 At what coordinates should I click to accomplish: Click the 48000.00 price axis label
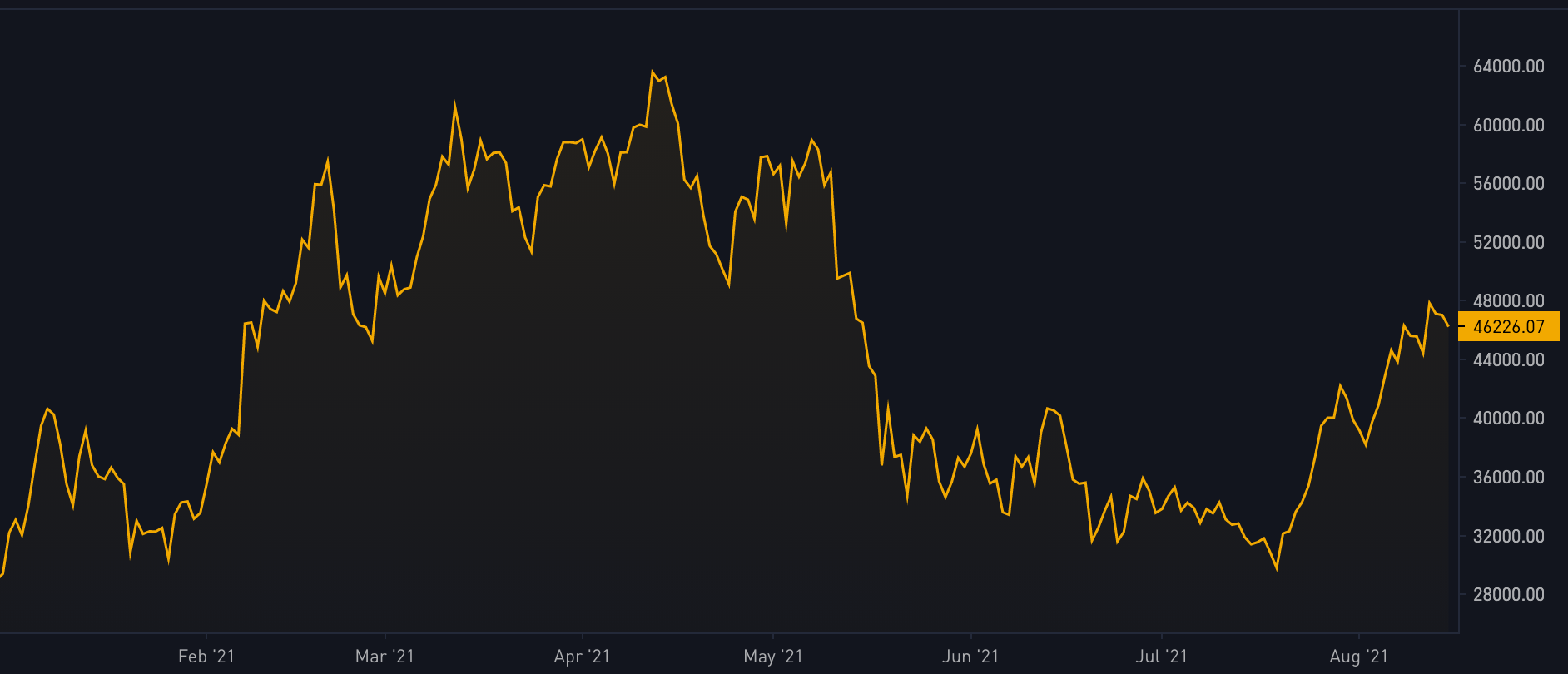coord(1508,301)
